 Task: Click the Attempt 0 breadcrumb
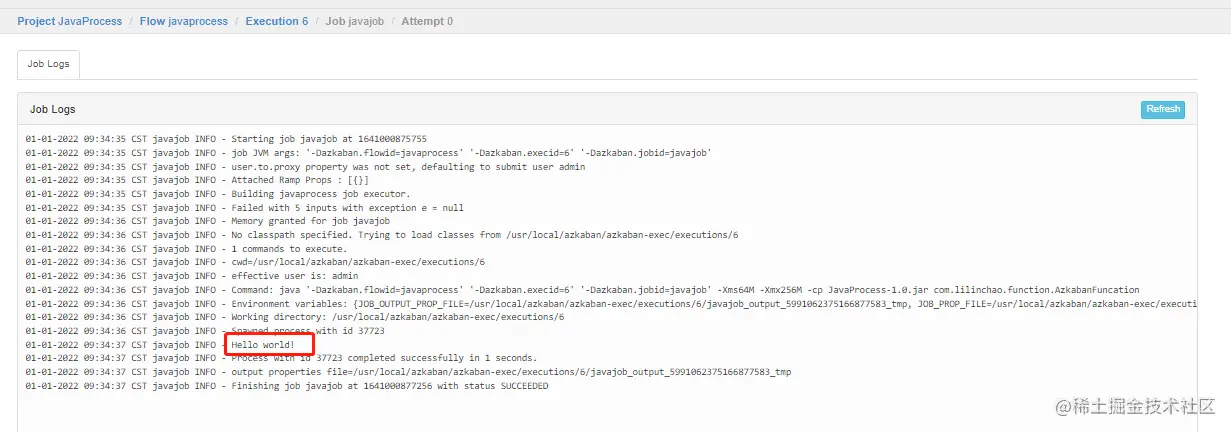[x=427, y=21]
